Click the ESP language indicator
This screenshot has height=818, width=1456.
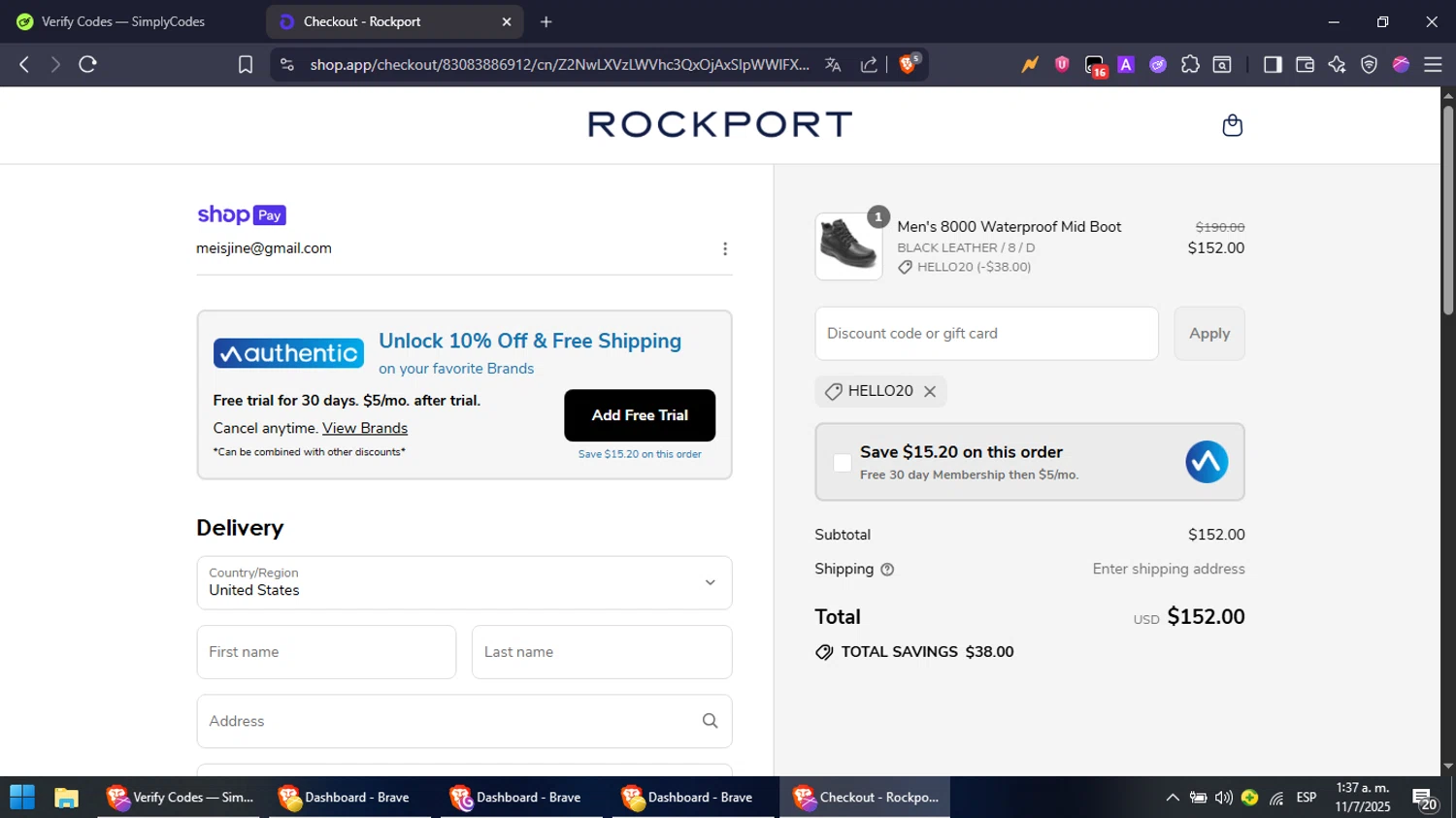point(1307,798)
